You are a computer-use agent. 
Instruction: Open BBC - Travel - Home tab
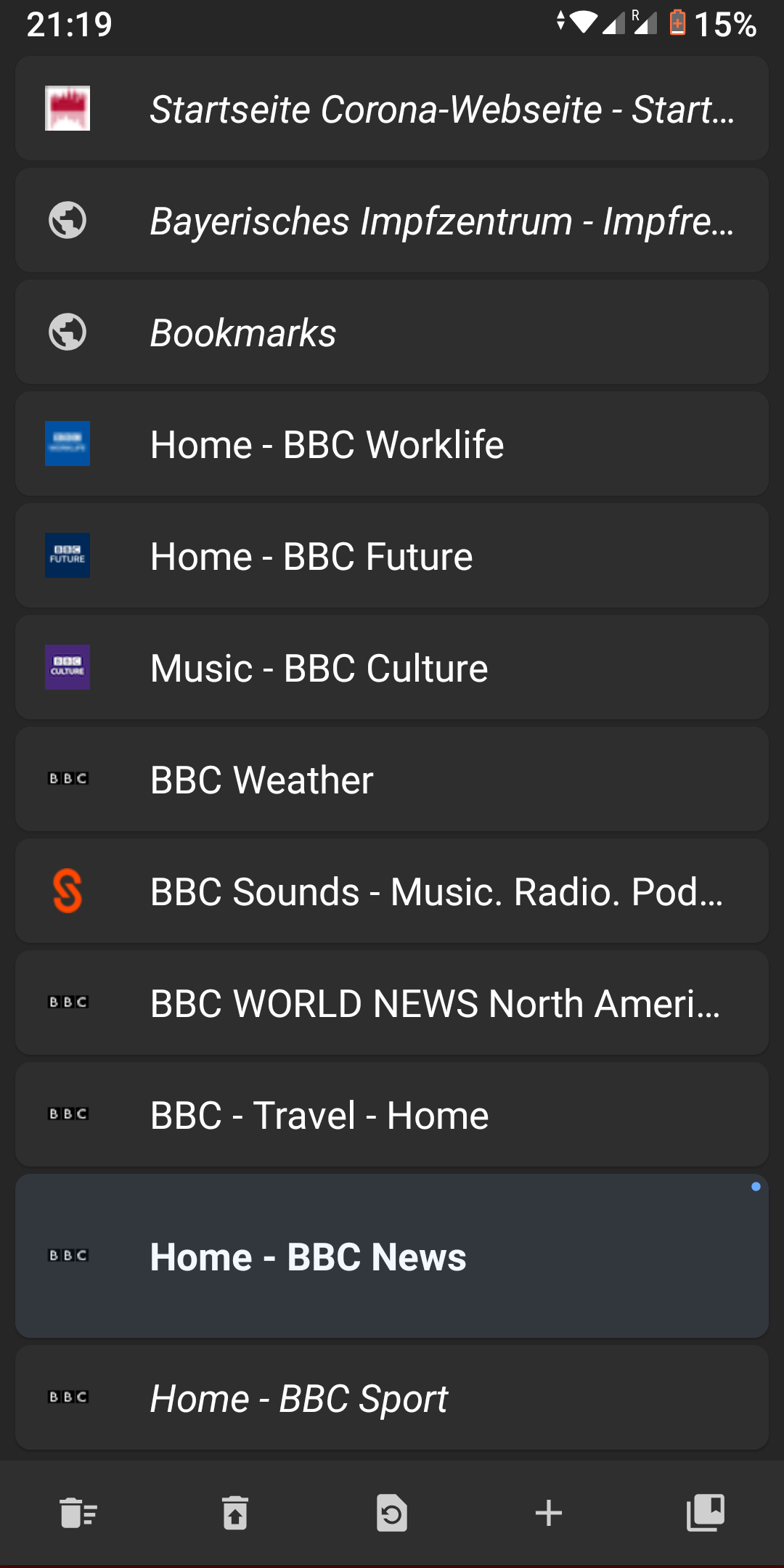[392, 1115]
